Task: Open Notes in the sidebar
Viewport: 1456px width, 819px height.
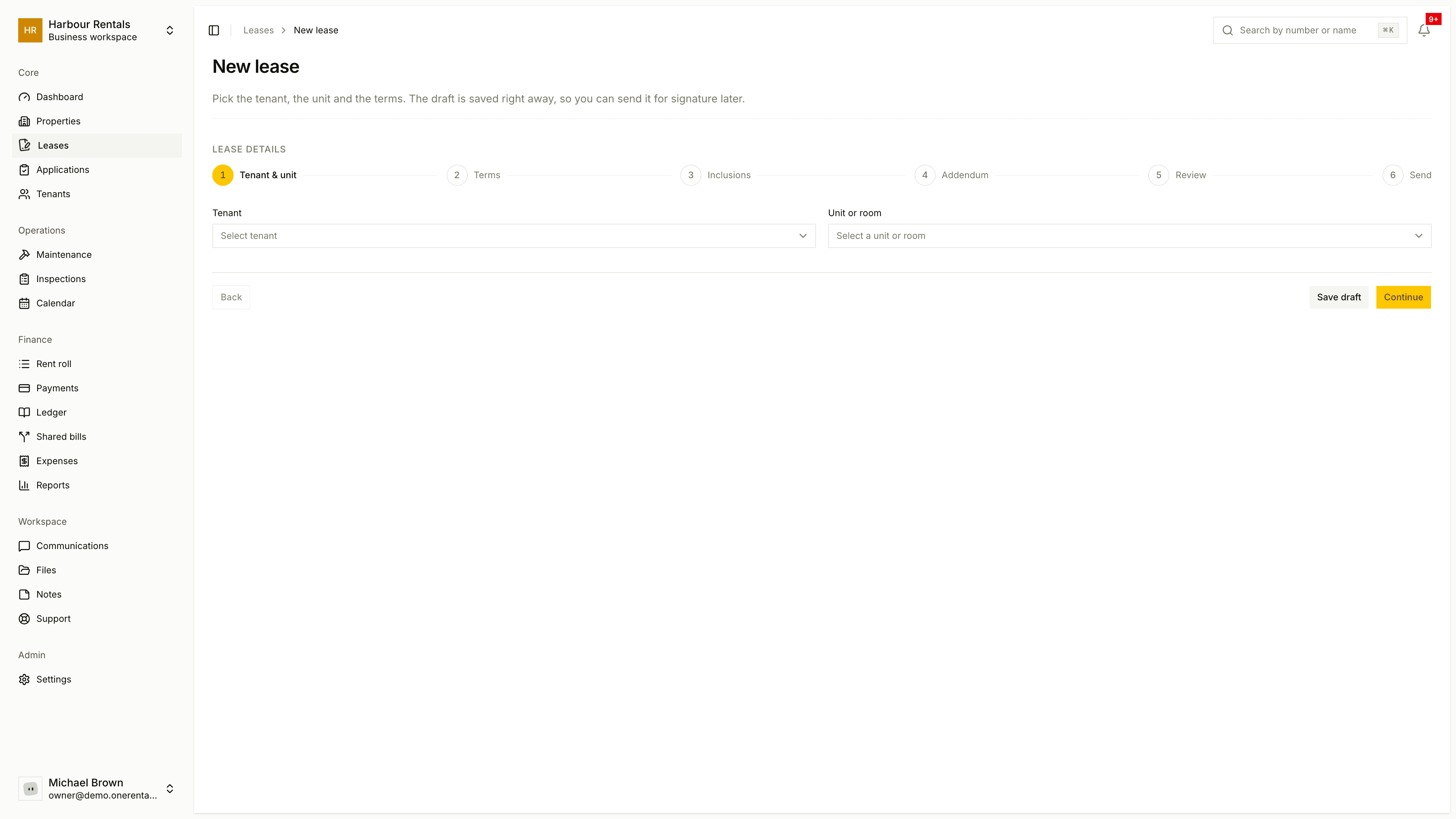Action: click(97, 595)
